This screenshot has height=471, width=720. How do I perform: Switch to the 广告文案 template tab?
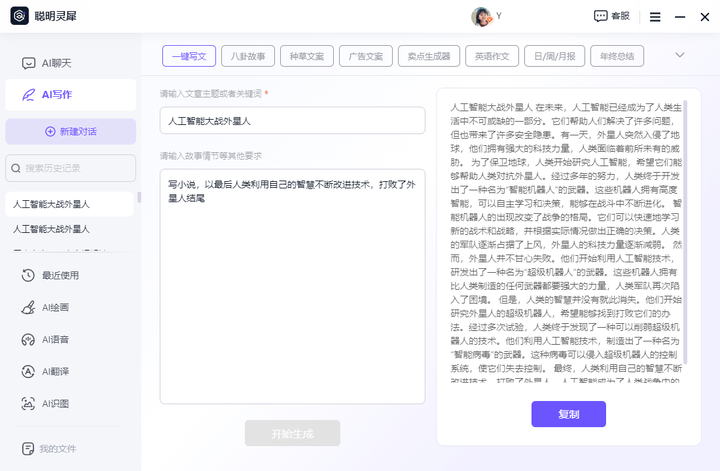click(365, 56)
